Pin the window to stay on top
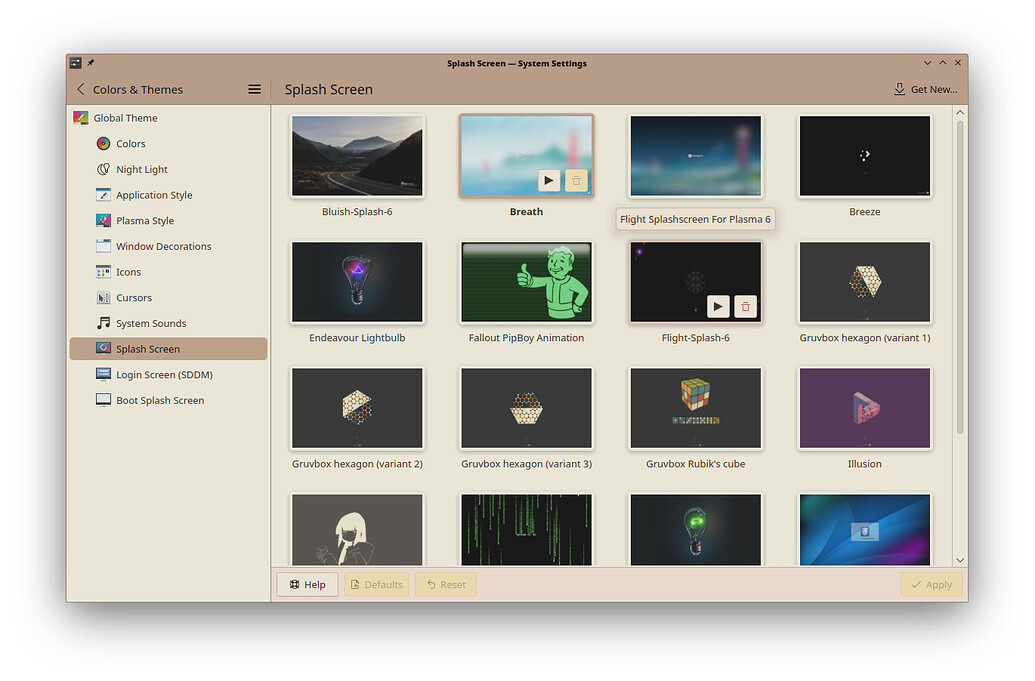 tap(89, 62)
